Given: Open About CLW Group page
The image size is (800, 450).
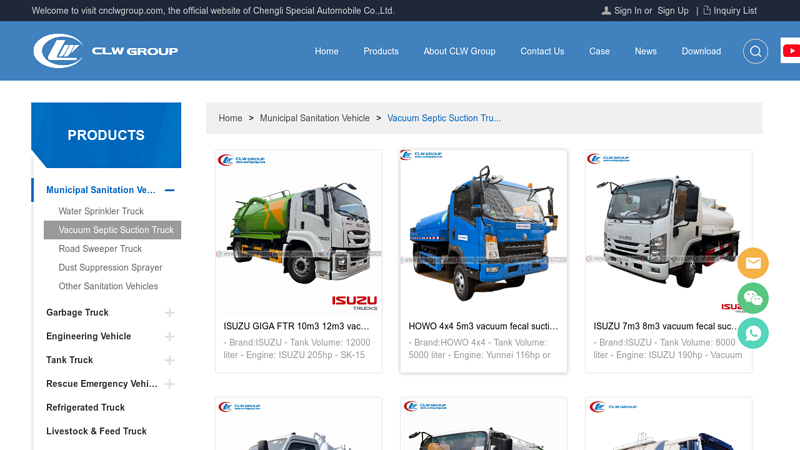Looking at the screenshot, I should pos(459,51).
